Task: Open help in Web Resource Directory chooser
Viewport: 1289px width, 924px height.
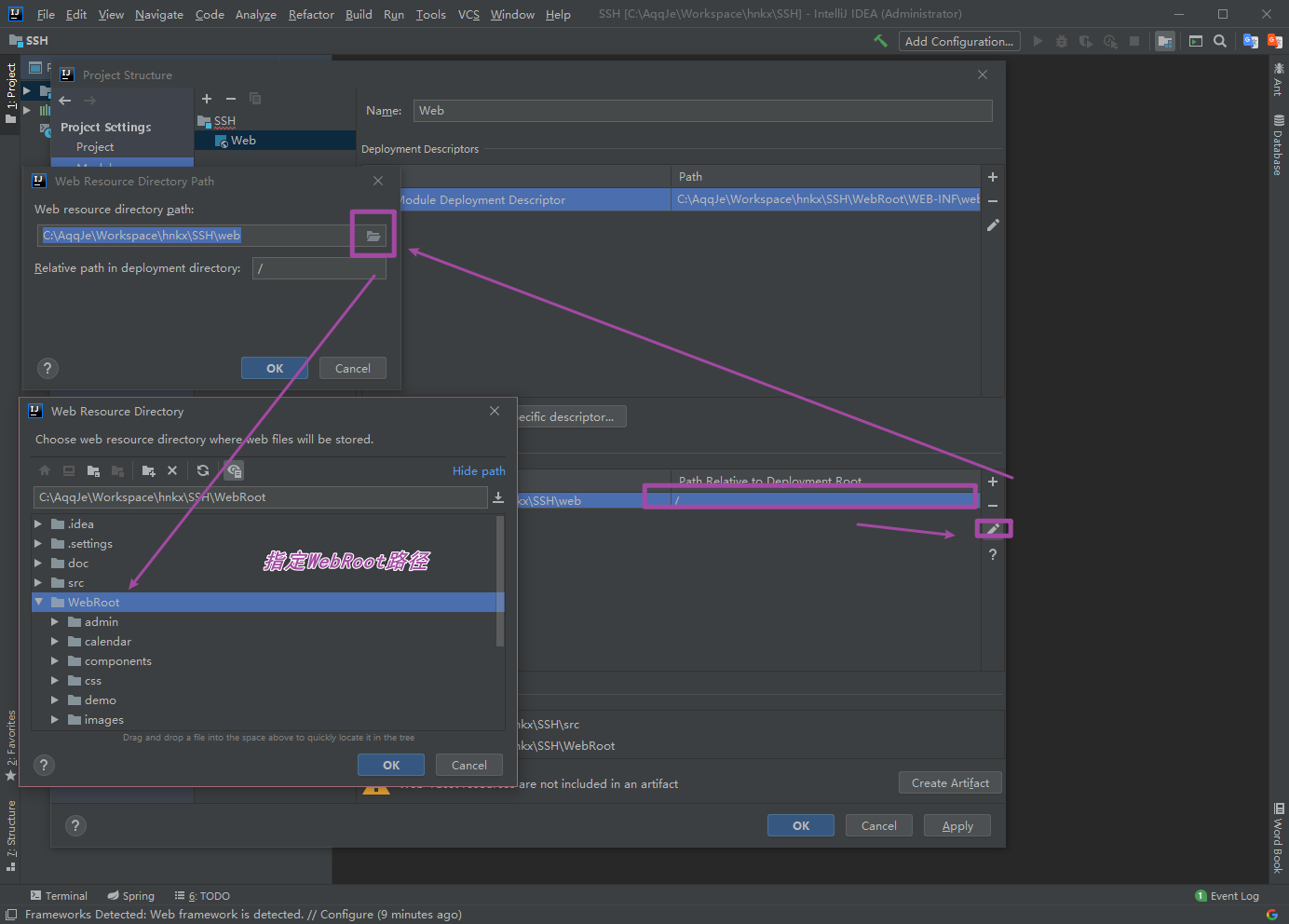Action: click(x=44, y=765)
